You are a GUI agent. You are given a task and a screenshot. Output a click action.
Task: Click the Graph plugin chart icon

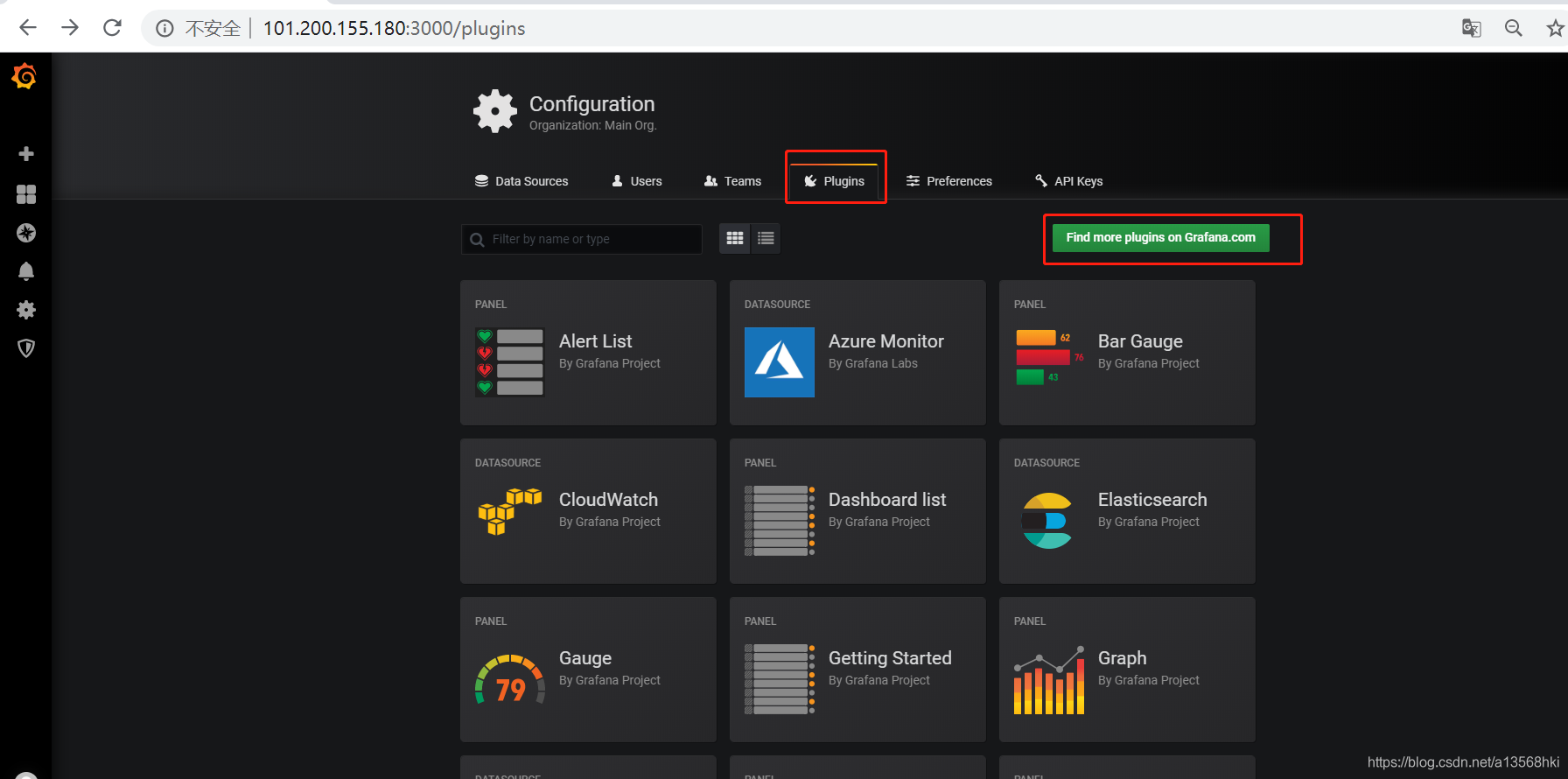tap(1049, 679)
